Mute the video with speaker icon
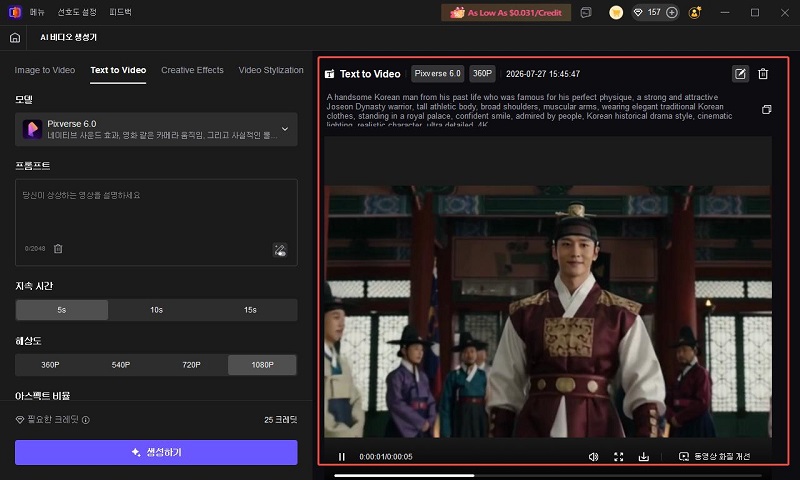Screen dimensions: 800x480 [x=593, y=457]
